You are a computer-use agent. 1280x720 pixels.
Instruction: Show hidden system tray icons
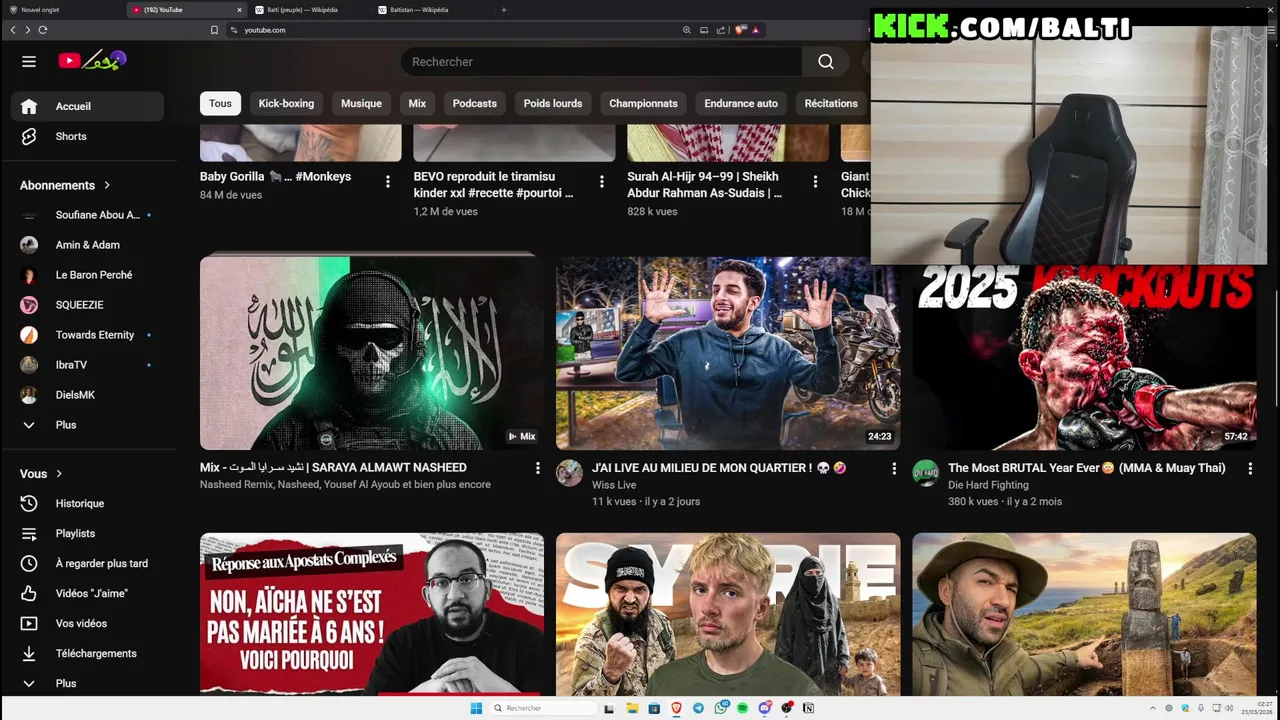pos(1153,708)
